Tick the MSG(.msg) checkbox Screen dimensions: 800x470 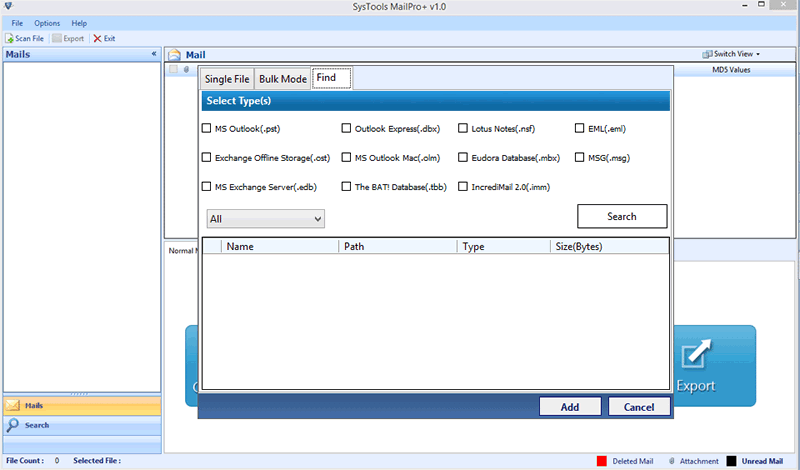579,157
